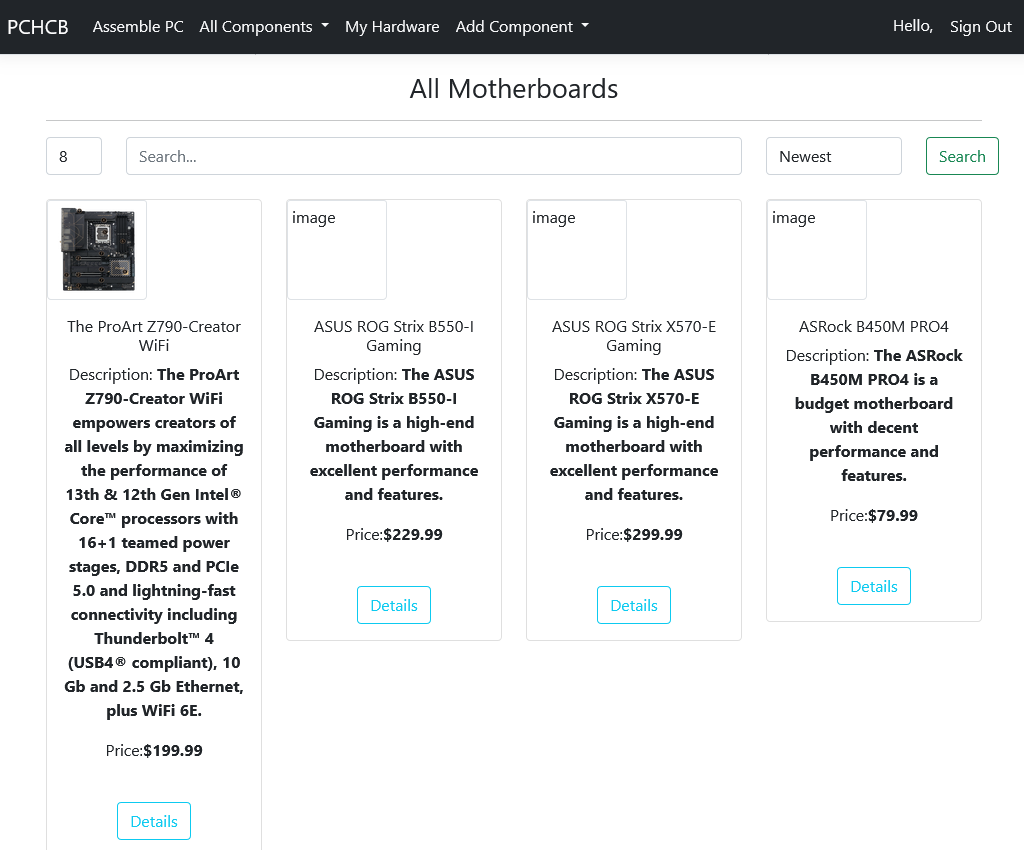Open the PCHCB home brand link
Image resolution: width=1024 pixels, height=850 pixels.
point(38,27)
